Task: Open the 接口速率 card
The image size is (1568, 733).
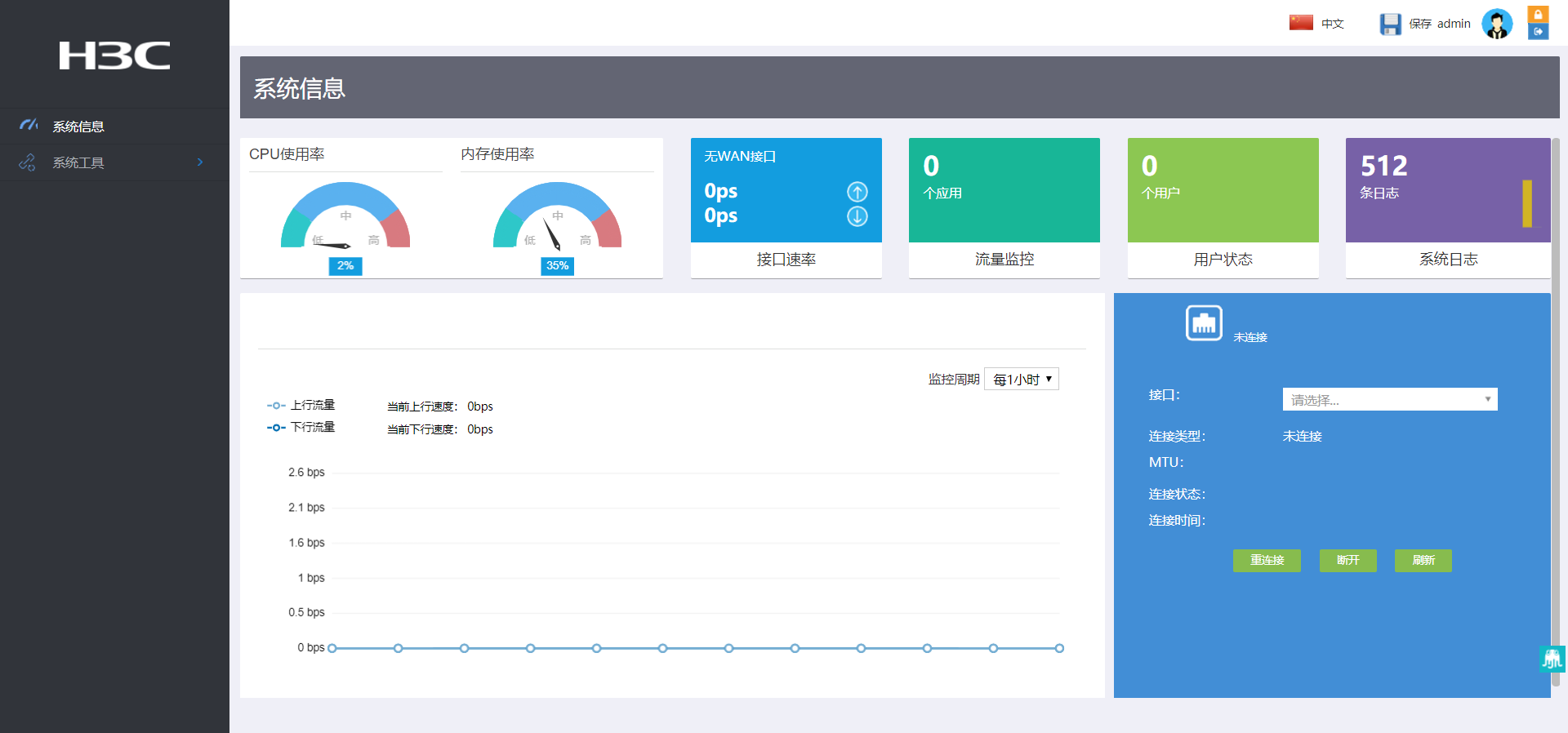Action: pyautogui.click(x=786, y=208)
